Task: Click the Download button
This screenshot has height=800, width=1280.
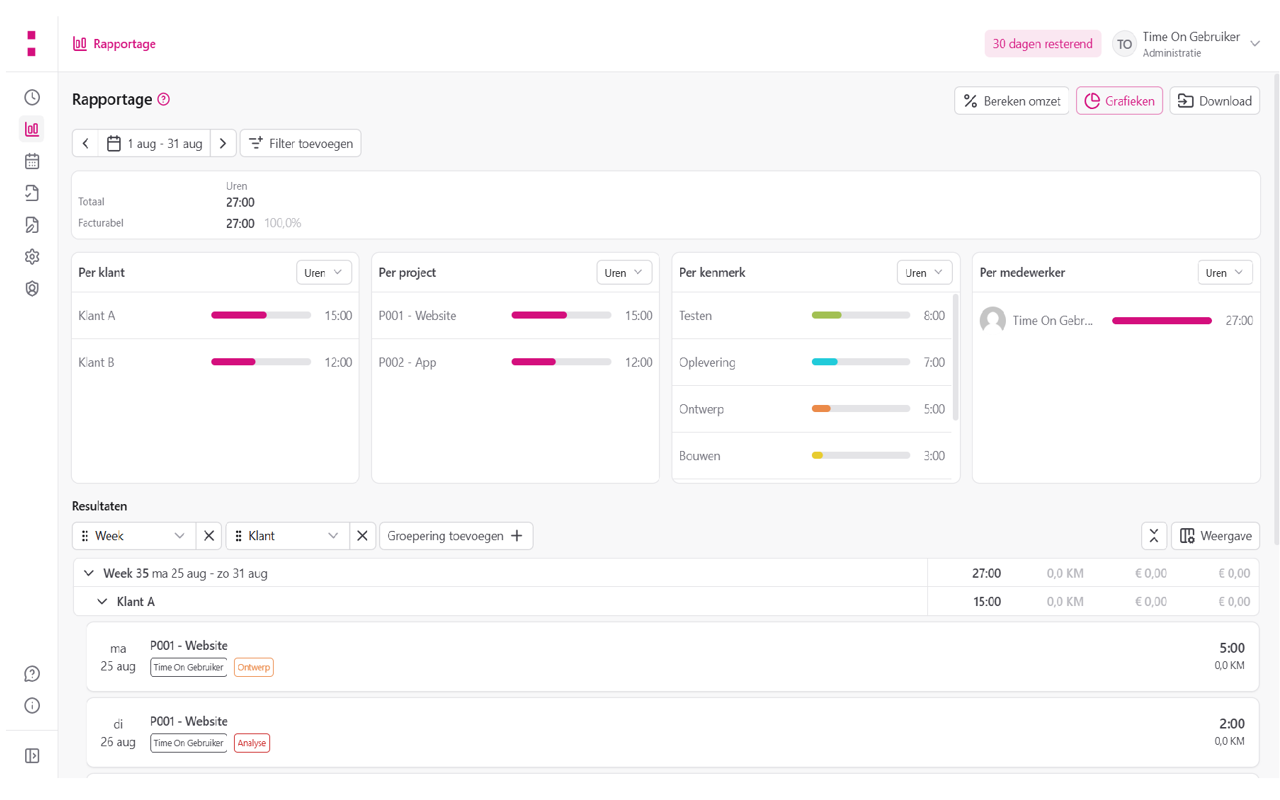Action: [x=1214, y=101]
